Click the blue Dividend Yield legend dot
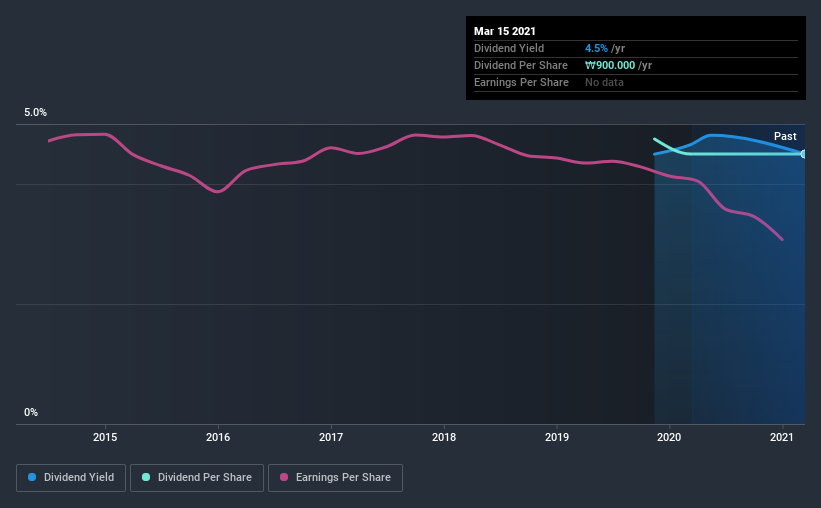Image resolution: width=821 pixels, height=508 pixels. click(32, 477)
